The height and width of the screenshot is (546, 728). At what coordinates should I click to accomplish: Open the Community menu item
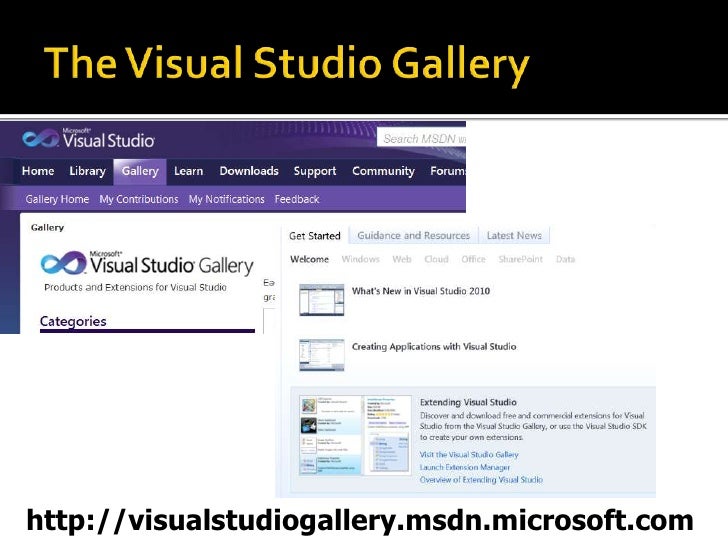point(383,171)
